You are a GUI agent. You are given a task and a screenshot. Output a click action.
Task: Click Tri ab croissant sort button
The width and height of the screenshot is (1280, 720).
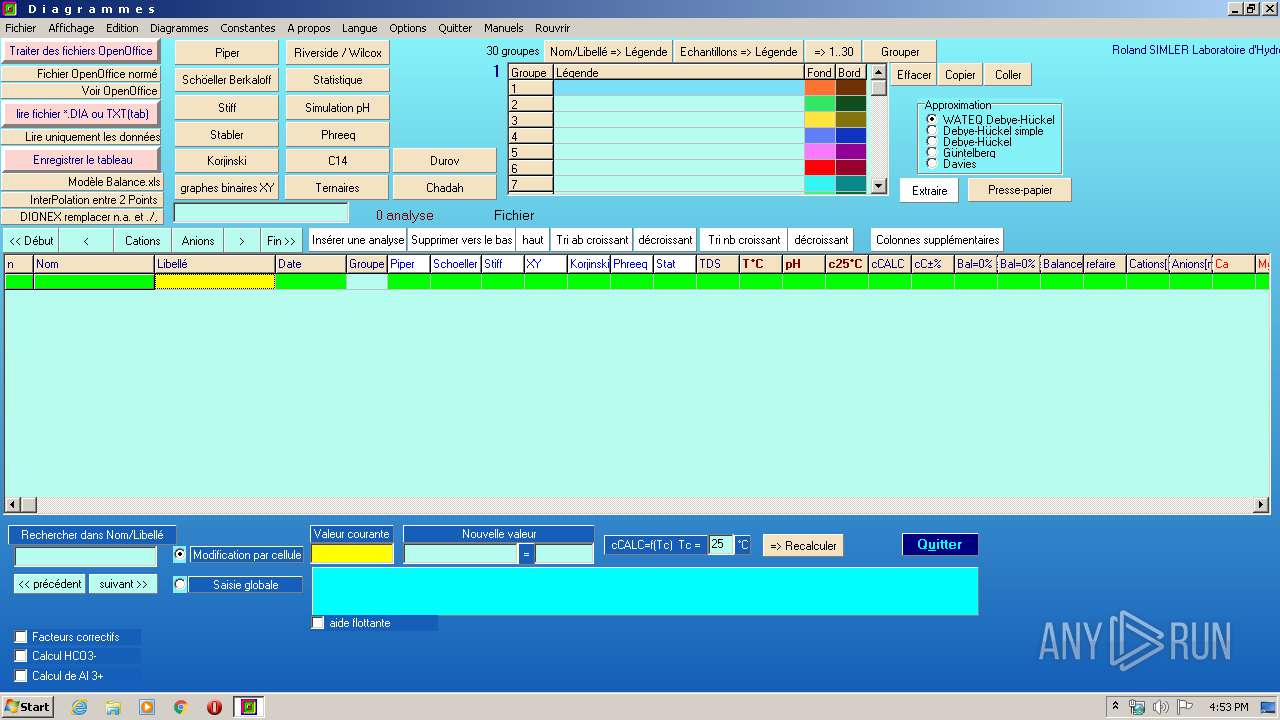[592, 240]
